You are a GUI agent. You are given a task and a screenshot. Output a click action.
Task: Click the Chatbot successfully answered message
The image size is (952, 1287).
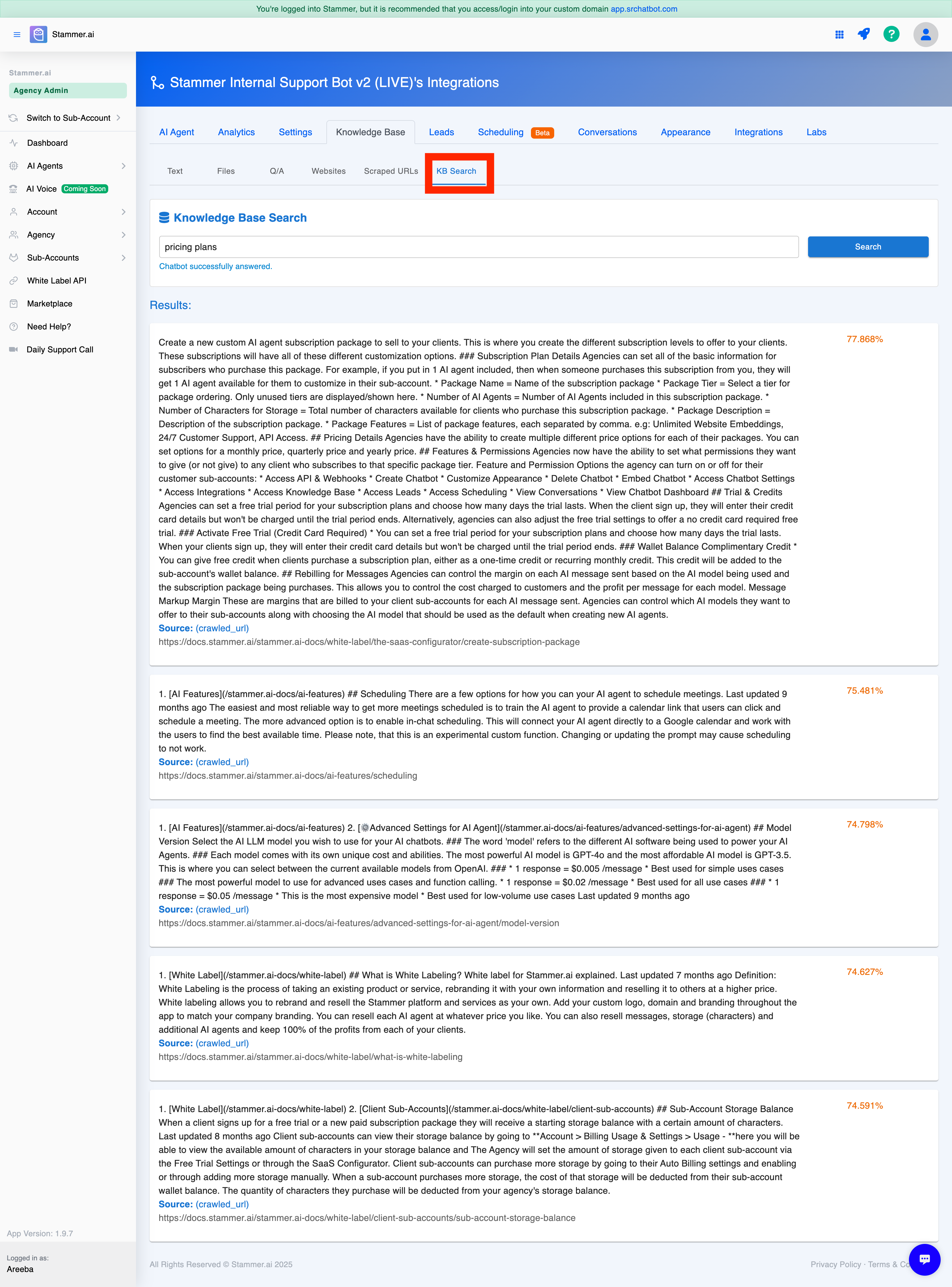point(216,266)
